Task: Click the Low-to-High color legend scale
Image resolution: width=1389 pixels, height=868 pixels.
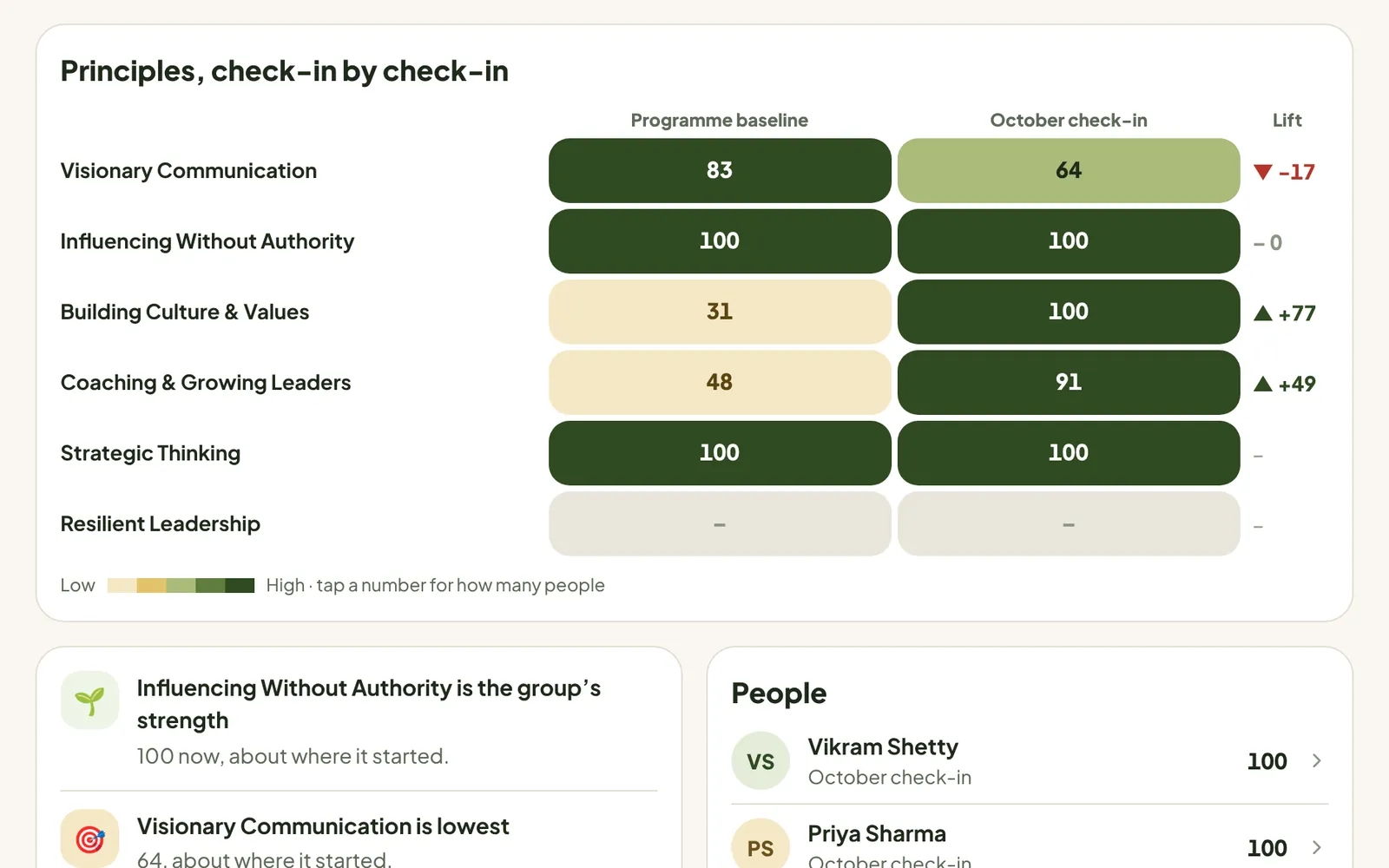Action: click(181, 586)
